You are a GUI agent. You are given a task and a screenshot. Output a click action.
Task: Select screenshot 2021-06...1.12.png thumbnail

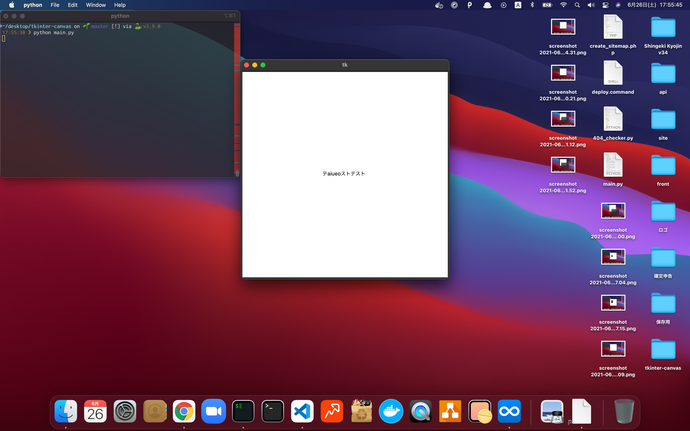click(x=563, y=119)
